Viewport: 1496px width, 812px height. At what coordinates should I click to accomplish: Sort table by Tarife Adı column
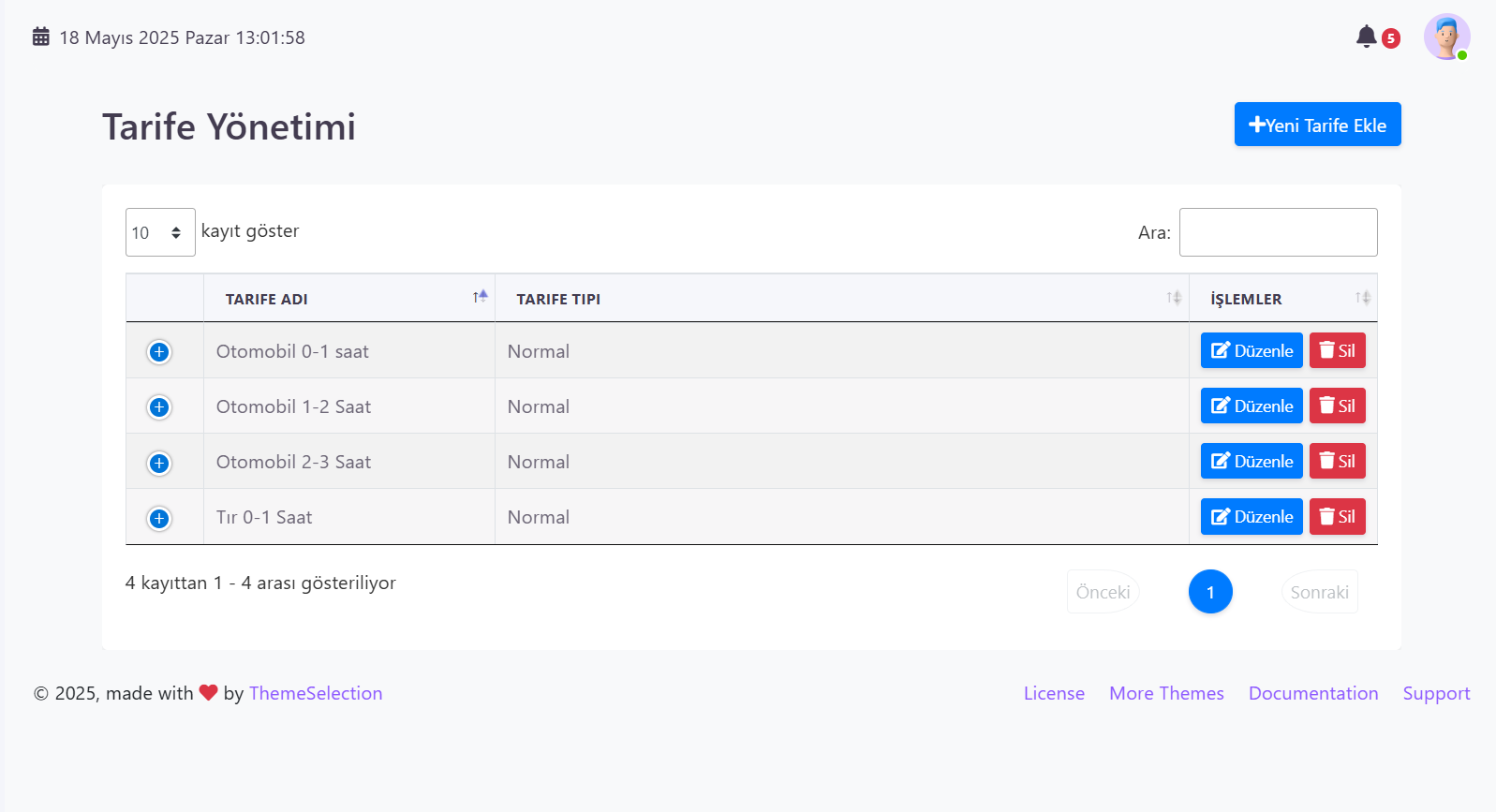point(349,299)
